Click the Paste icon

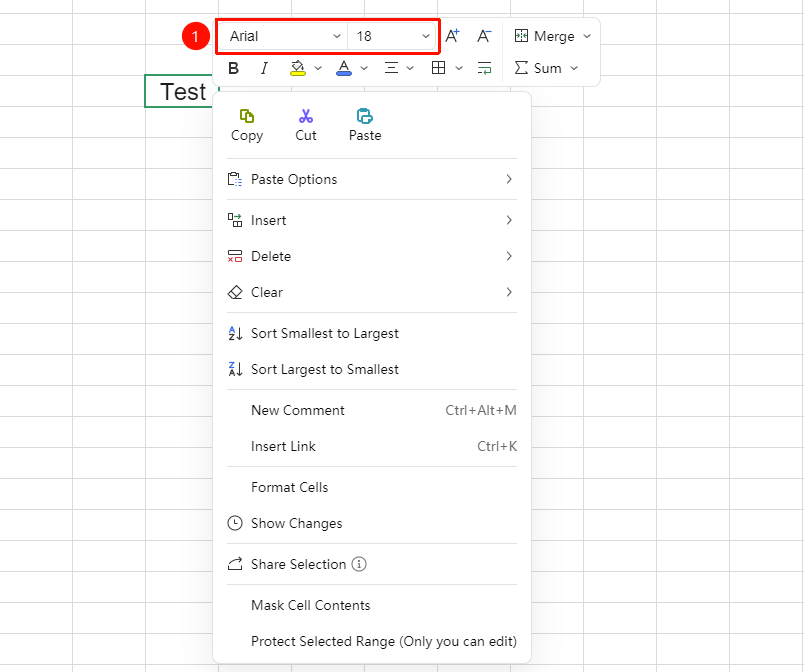coord(365,116)
